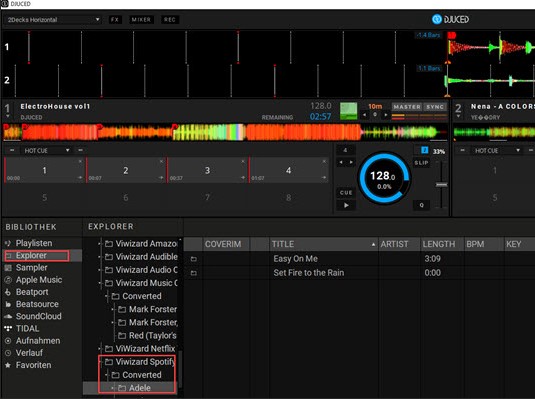
Task: Toggle the FX panel button
Action: 115,19
